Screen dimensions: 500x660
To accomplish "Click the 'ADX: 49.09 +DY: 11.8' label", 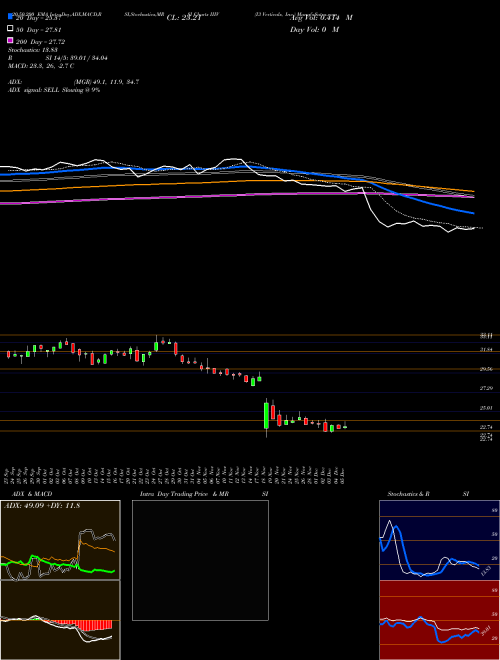I will (x=42, y=506).
